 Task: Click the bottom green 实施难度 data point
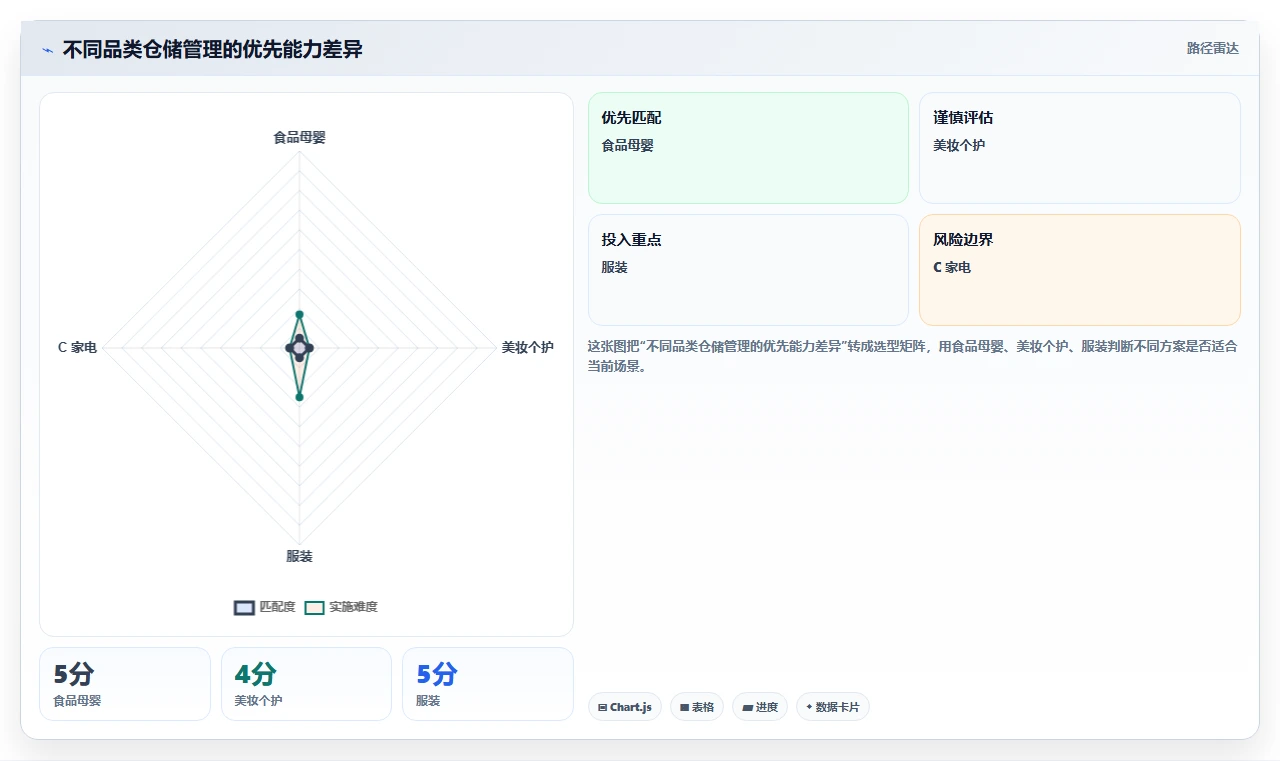pyautogui.click(x=299, y=397)
